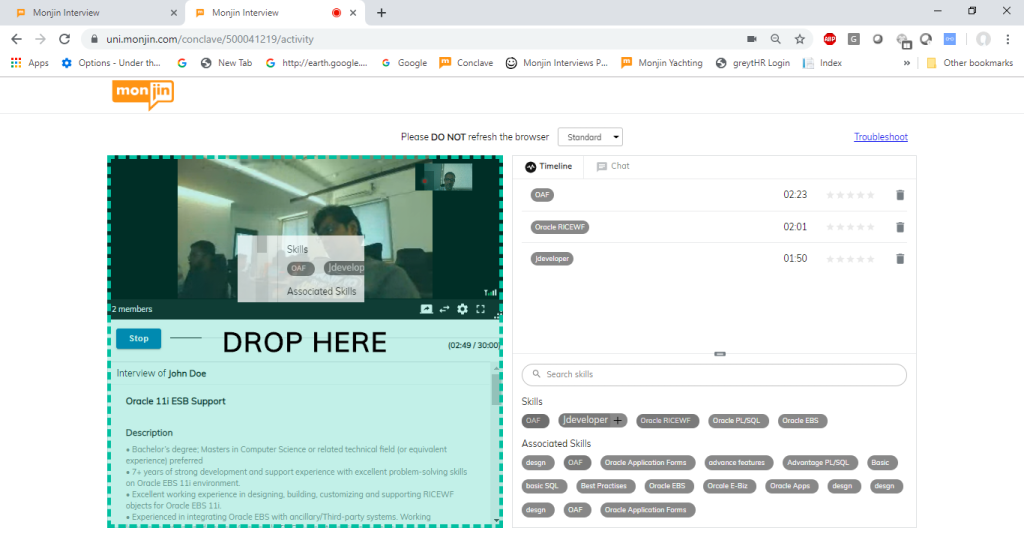
Task: Expand the bookmarks bar overflow chevron
Action: [907, 63]
